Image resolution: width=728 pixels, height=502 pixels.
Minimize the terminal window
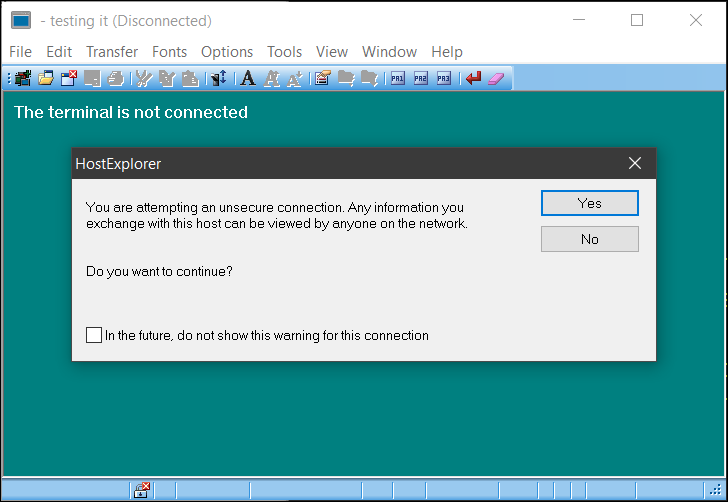tap(579, 20)
